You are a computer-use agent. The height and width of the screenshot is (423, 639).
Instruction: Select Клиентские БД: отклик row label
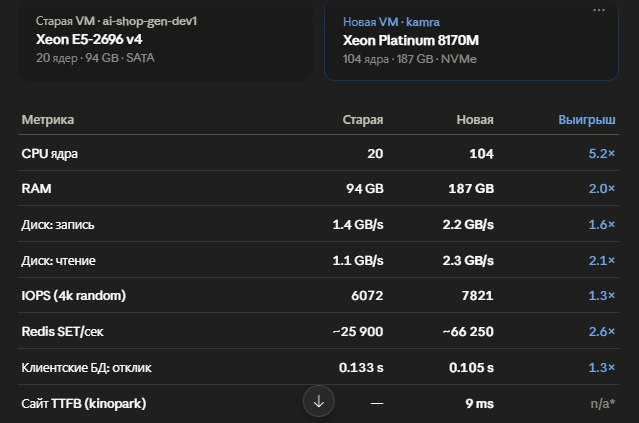click(x=86, y=368)
